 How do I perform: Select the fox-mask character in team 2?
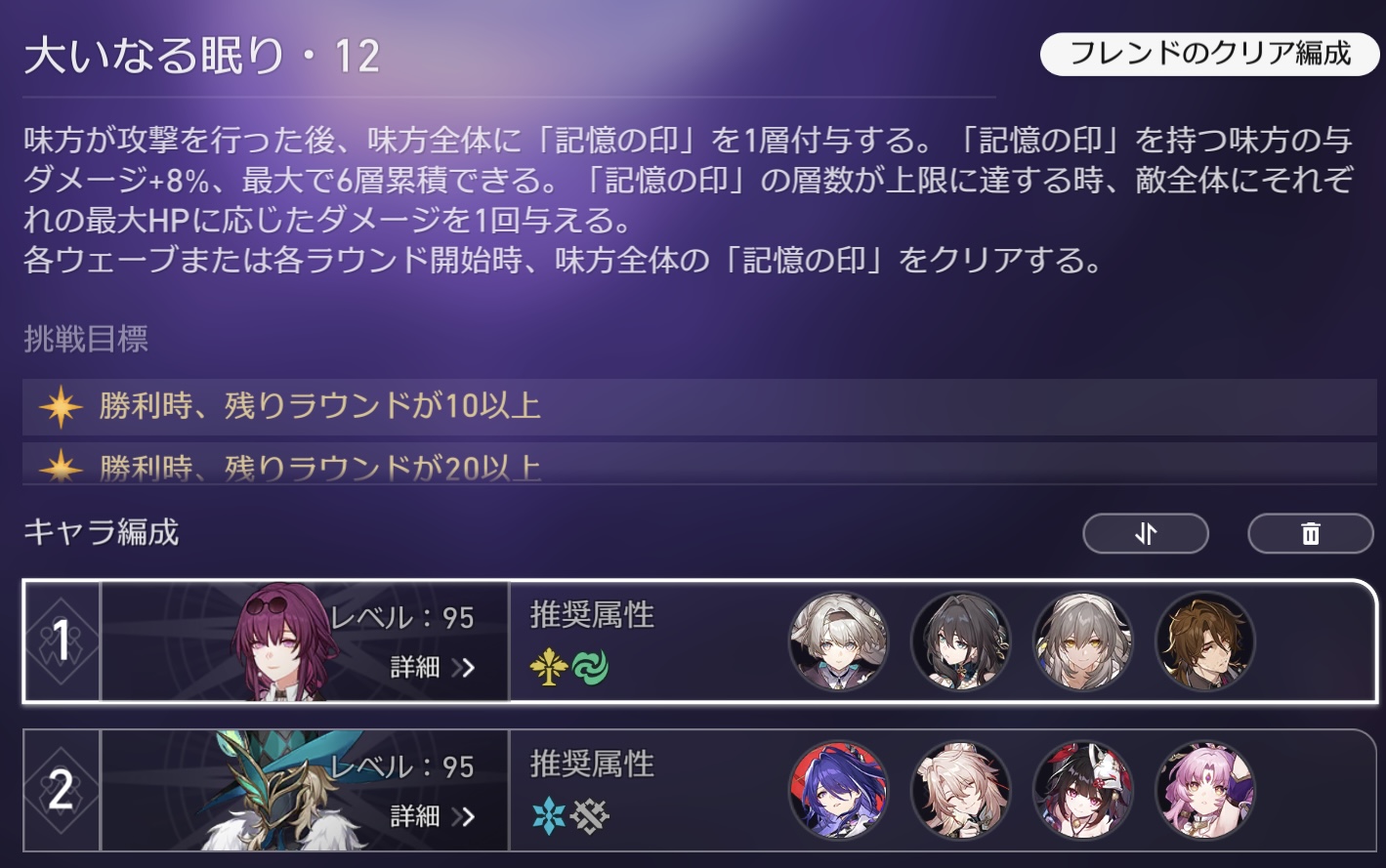(x=1083, y=791)
